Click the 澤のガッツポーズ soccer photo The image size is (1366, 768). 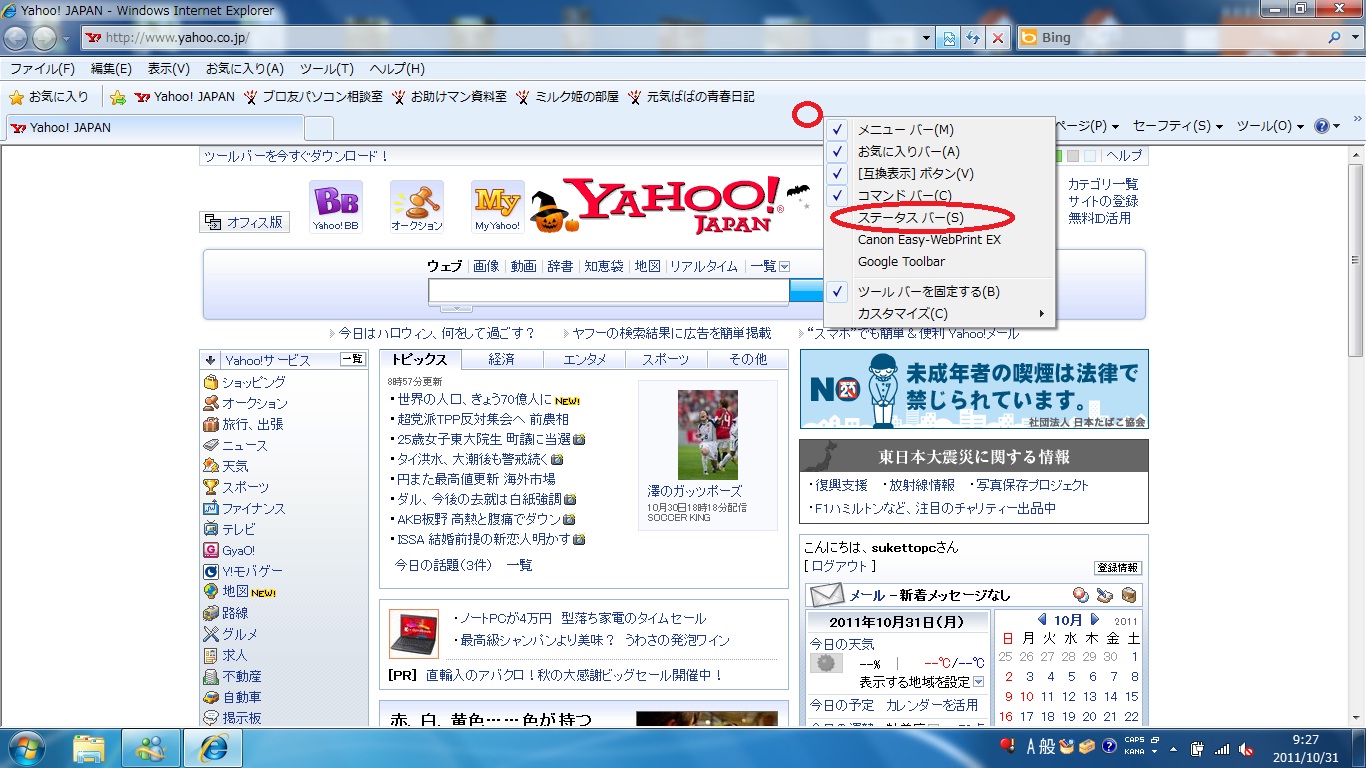point(707,435)
